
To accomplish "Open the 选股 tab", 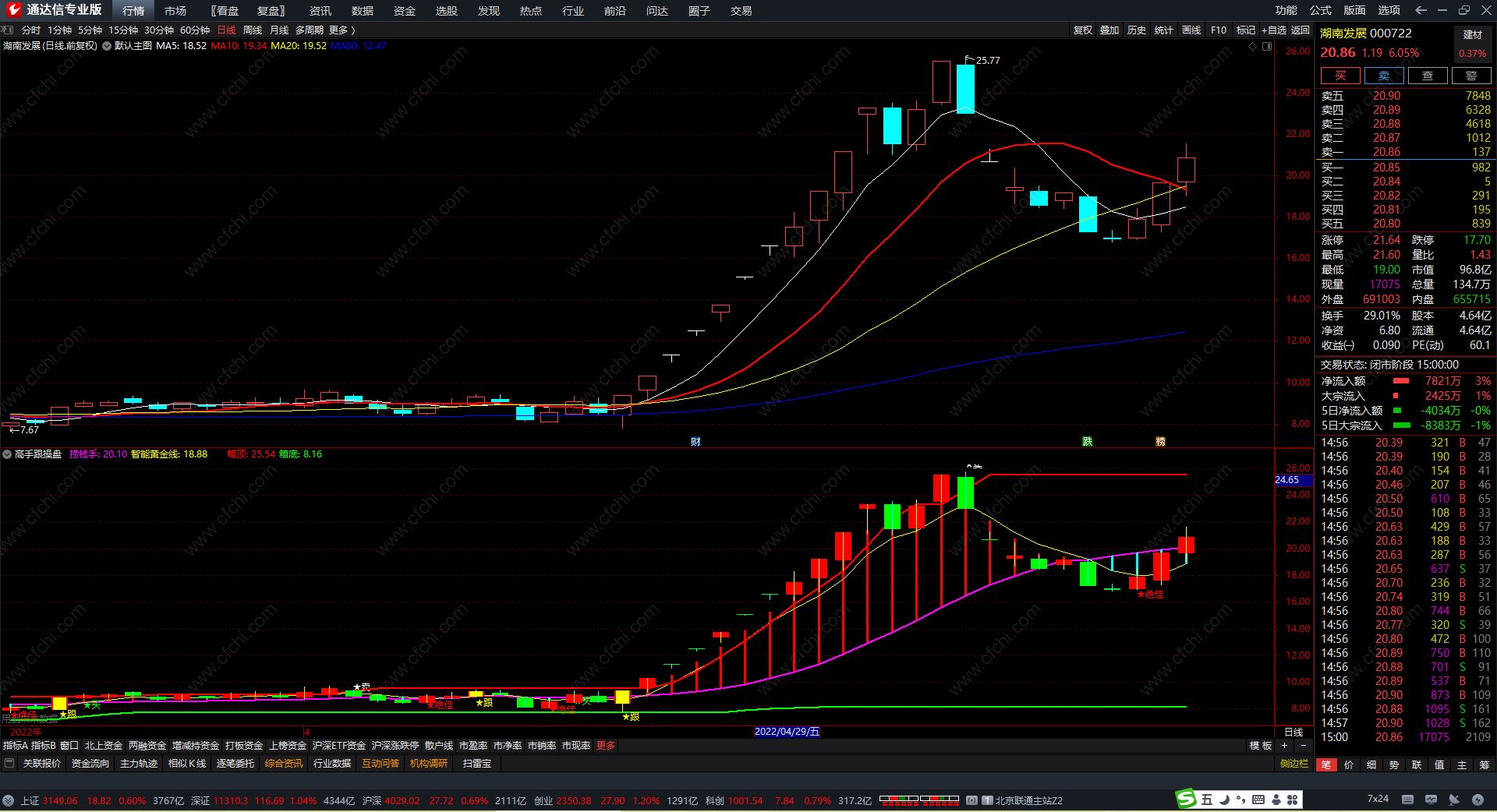I will [x=447, y=10].
